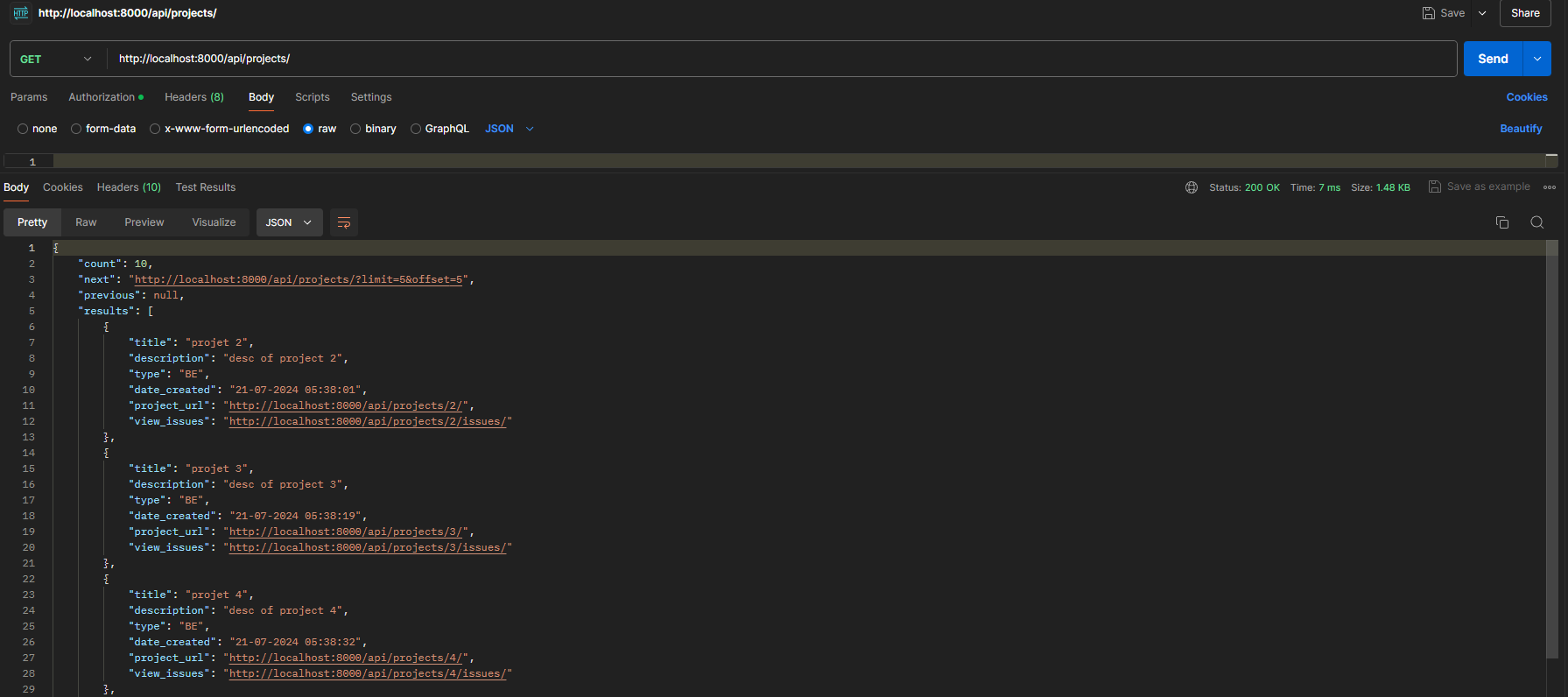Select the form-data body option
The height and width of the screenshot is (697, 1568).
click(76, 129)
